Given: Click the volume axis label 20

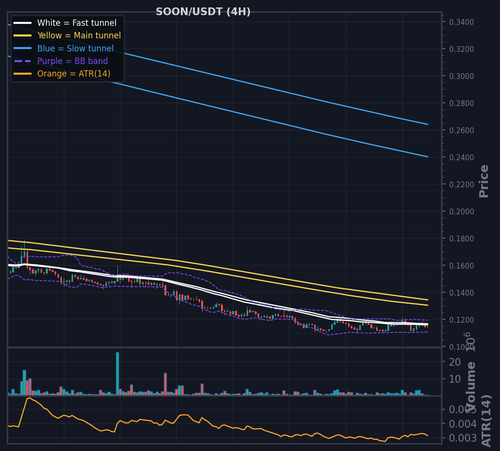Looking at the screenshot, I should [x=455, y=362].
